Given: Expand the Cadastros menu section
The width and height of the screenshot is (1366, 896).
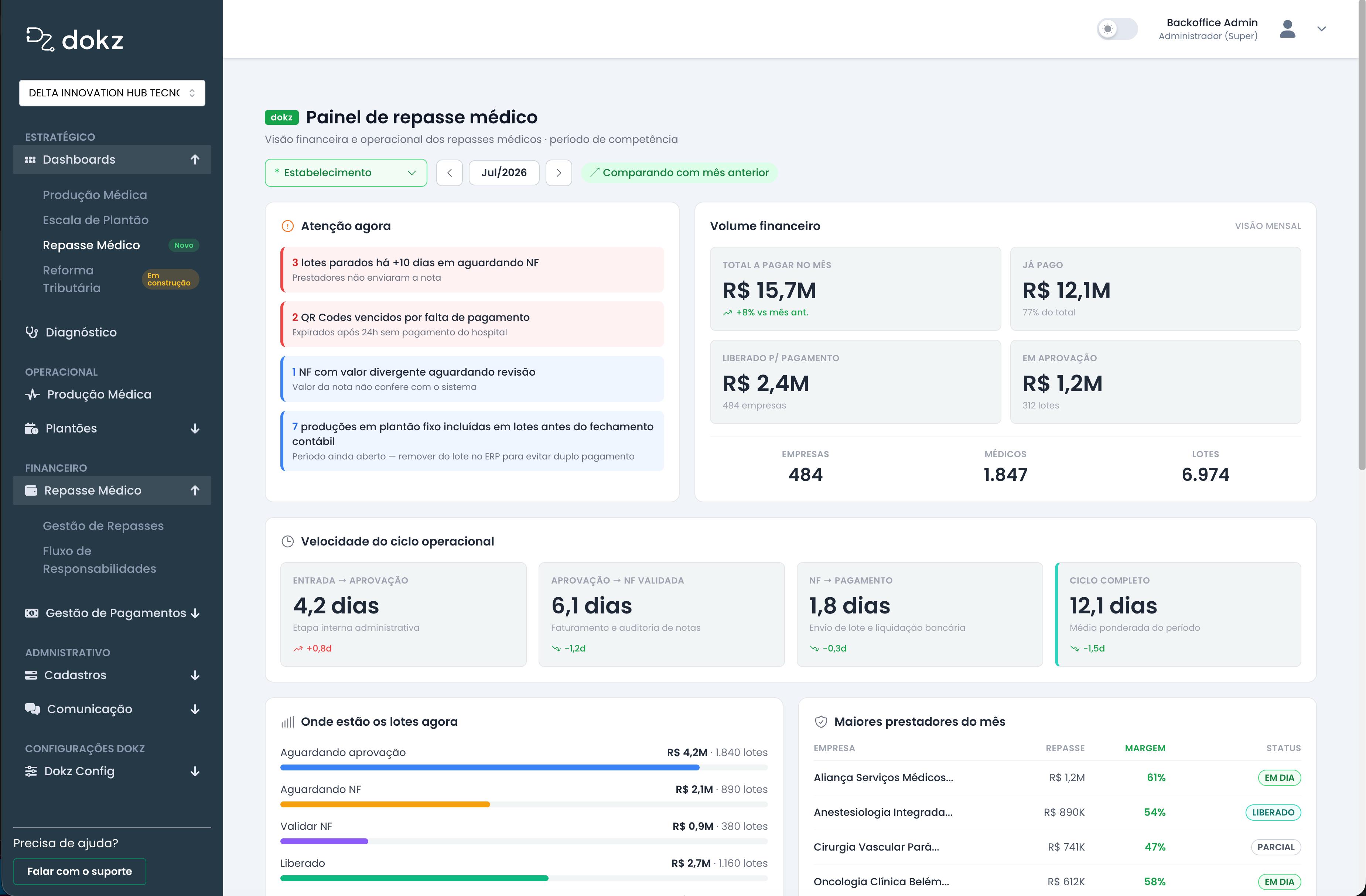Looking at the screenshot, I should (112, 675).
